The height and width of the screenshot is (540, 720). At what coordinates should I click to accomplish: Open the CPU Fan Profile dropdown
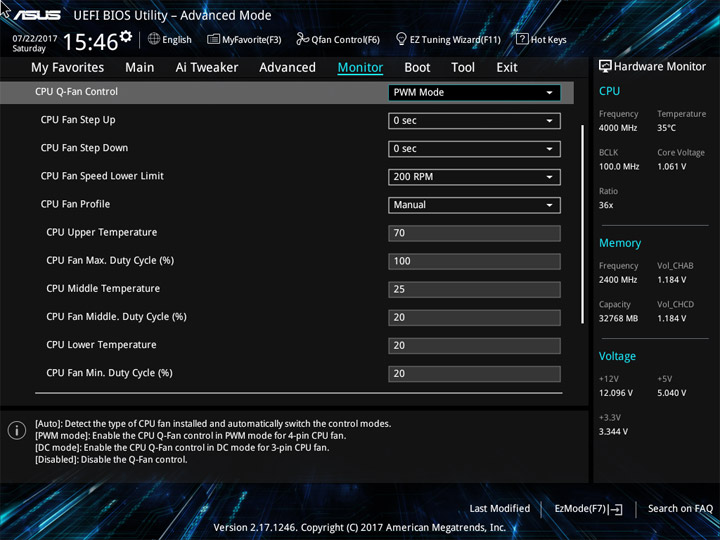coord(474,205)
